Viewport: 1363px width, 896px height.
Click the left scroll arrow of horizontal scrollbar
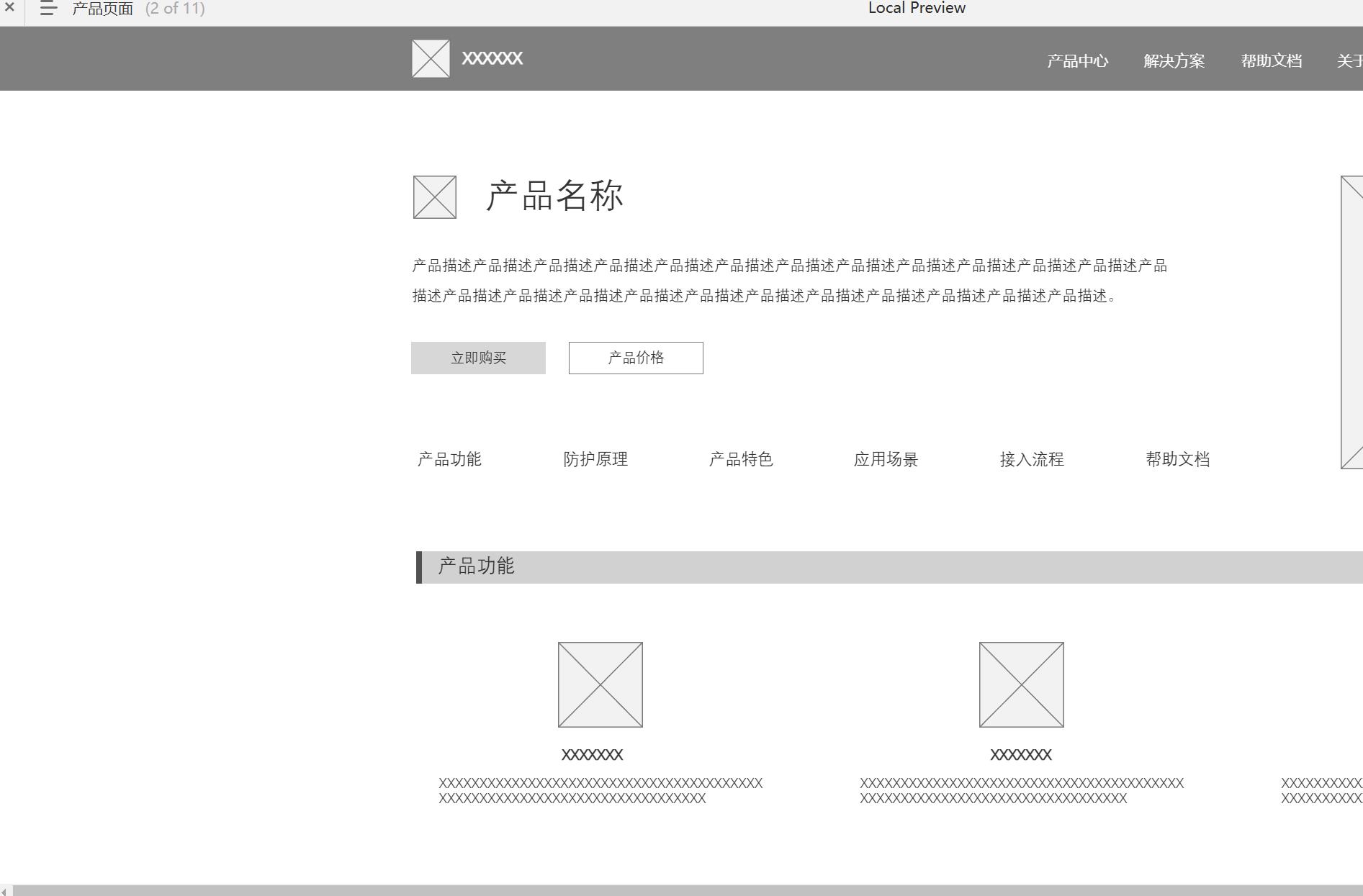[x=5, y=891]
